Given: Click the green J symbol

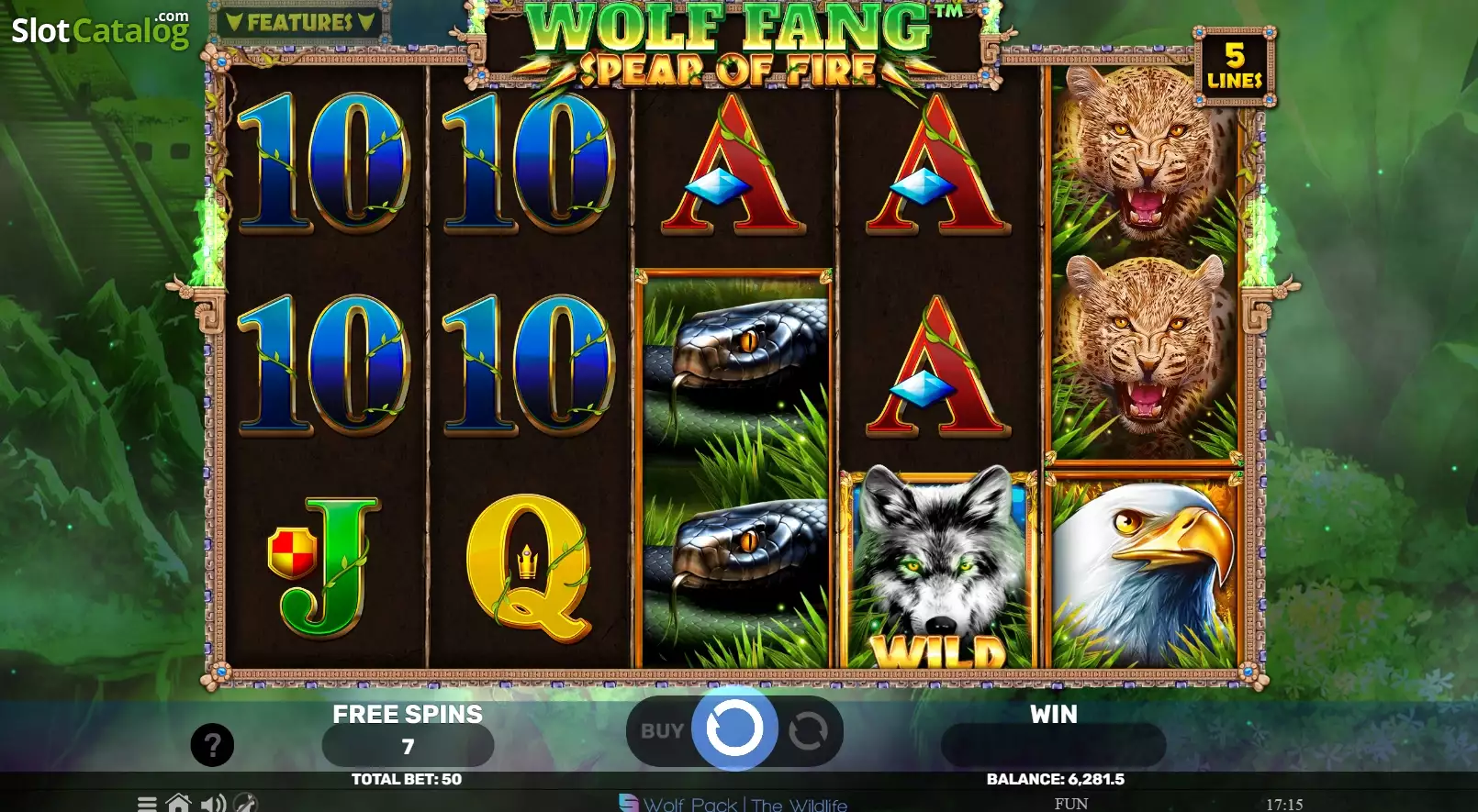Looking at the screenshot, I should click(325, 568).
